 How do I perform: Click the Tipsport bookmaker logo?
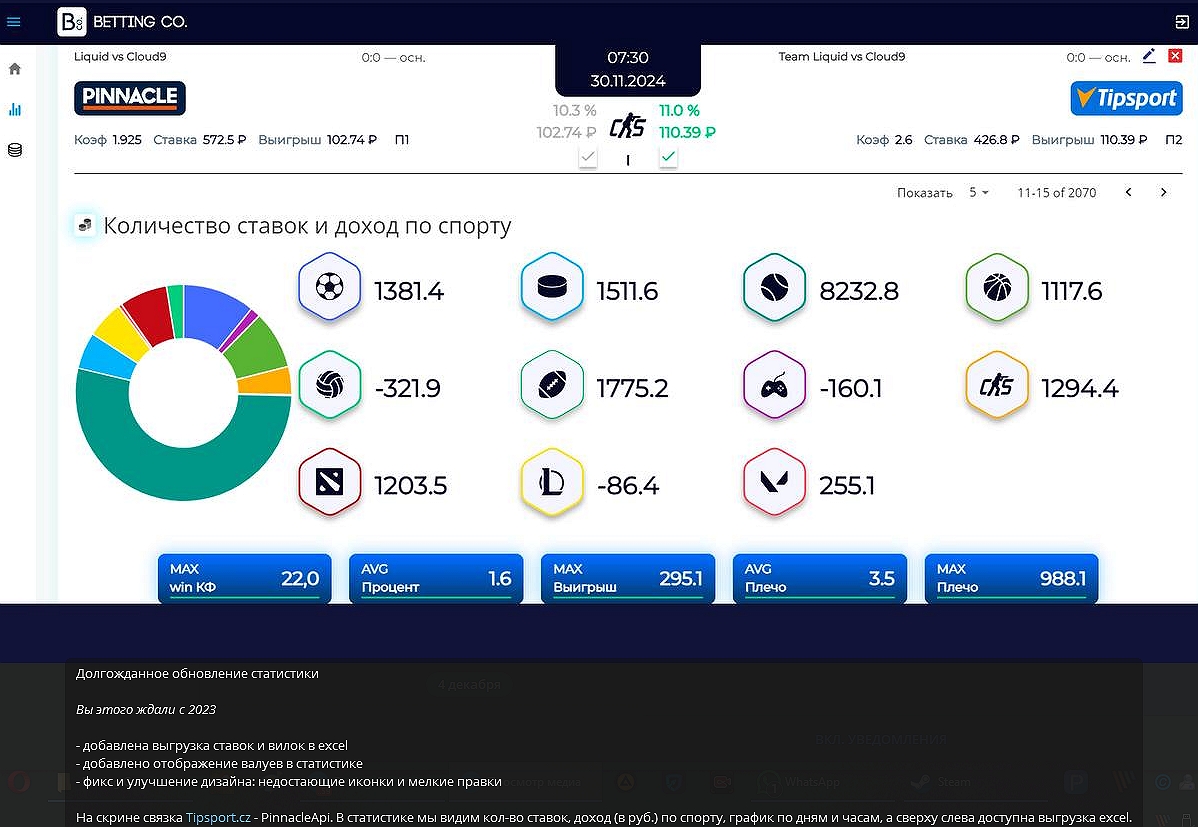click(x=1126, y=98)
